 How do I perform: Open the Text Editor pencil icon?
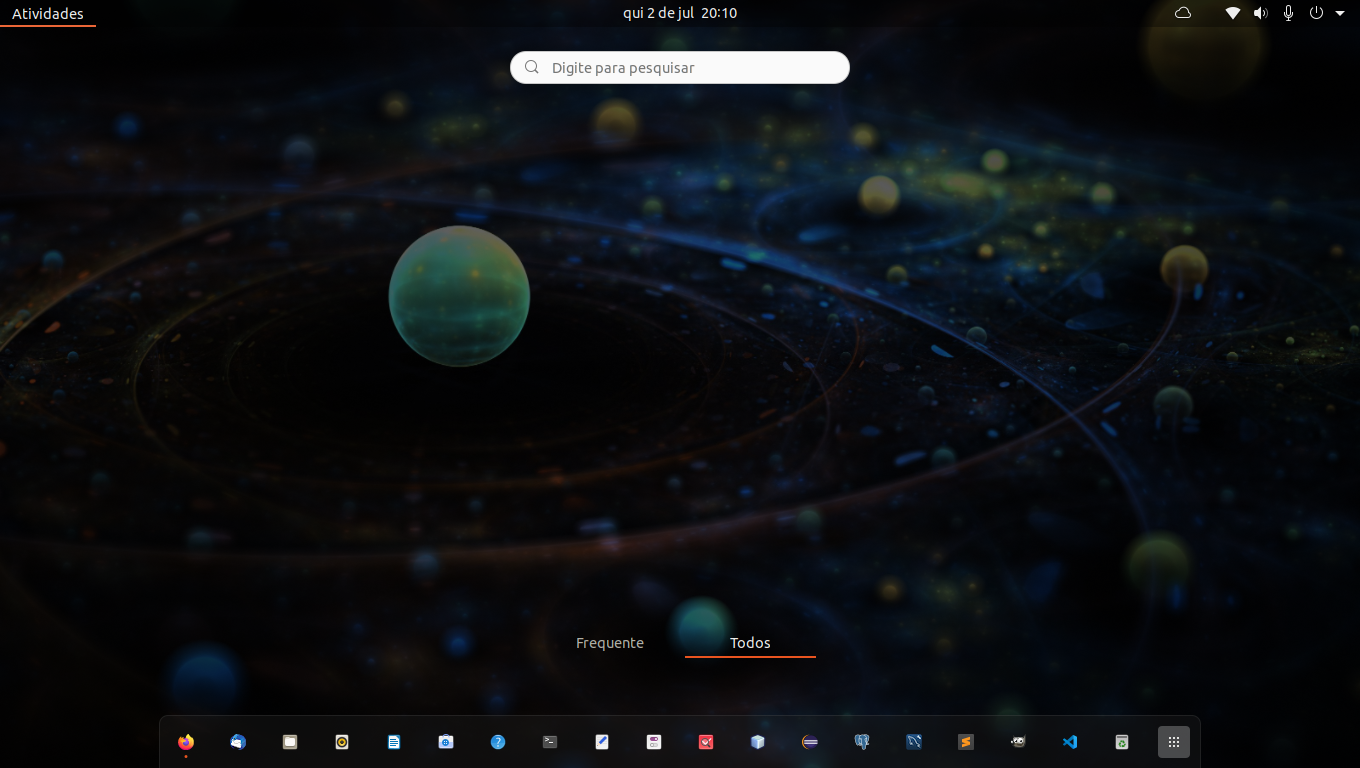click(x=602, y=742)
